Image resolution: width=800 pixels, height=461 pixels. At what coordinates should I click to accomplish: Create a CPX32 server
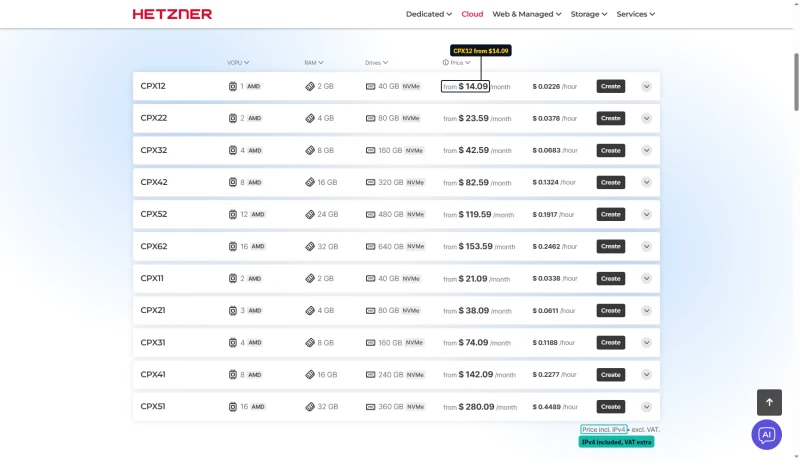click(x=611, y=150)
